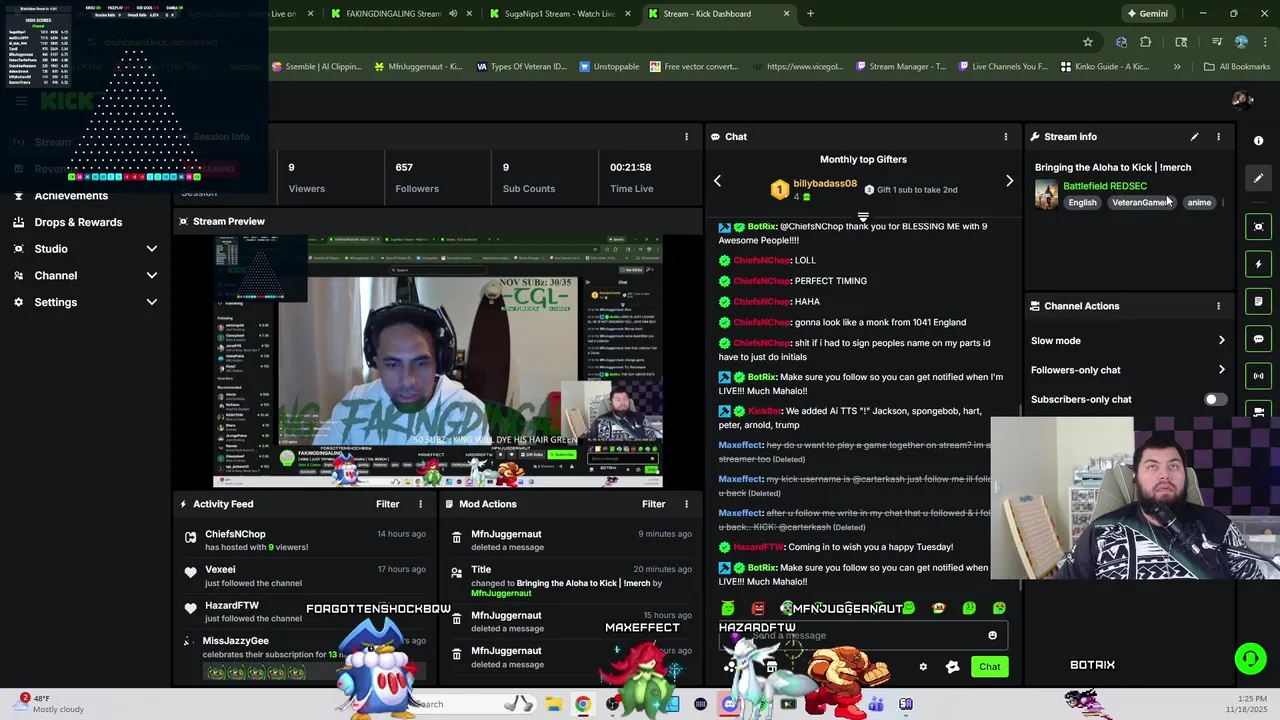The height and width of the screenshot is (720, 1280).
Task: Open Drops & Rewards in sidebar
Action: (78, 222)
